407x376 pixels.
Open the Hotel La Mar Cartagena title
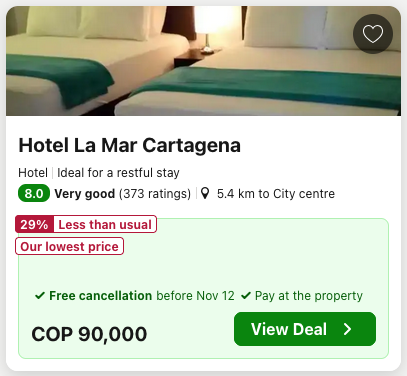pos(129,145)
